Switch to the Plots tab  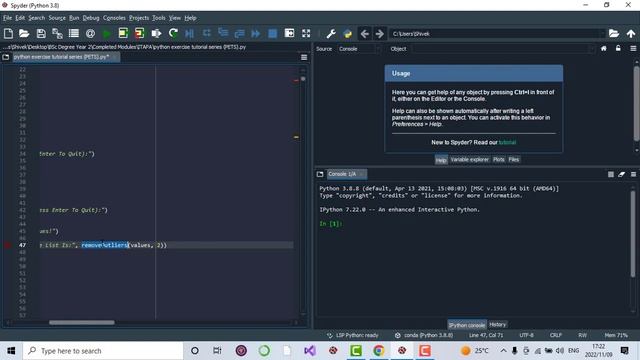point(498,160)
